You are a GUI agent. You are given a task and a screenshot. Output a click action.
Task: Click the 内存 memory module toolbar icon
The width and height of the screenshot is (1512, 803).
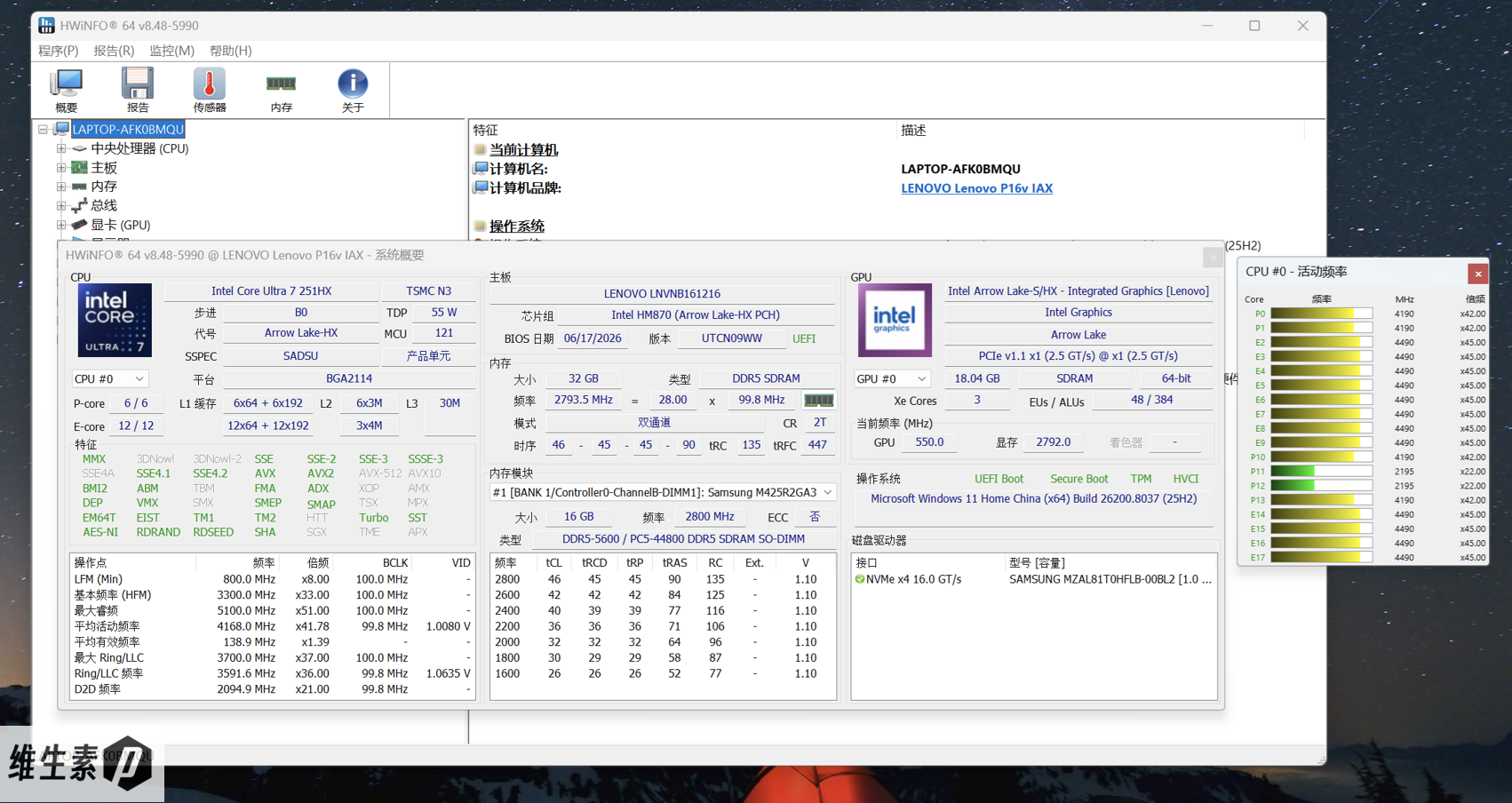tap(281, 91)
